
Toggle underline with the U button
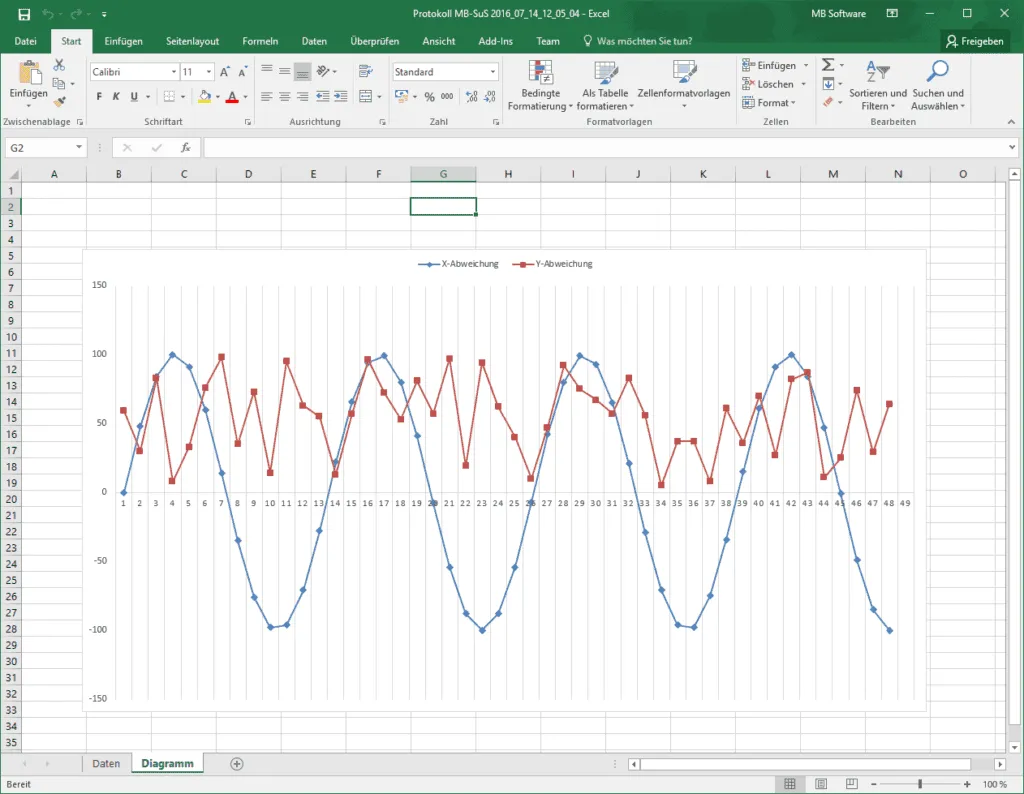[134, 97]
